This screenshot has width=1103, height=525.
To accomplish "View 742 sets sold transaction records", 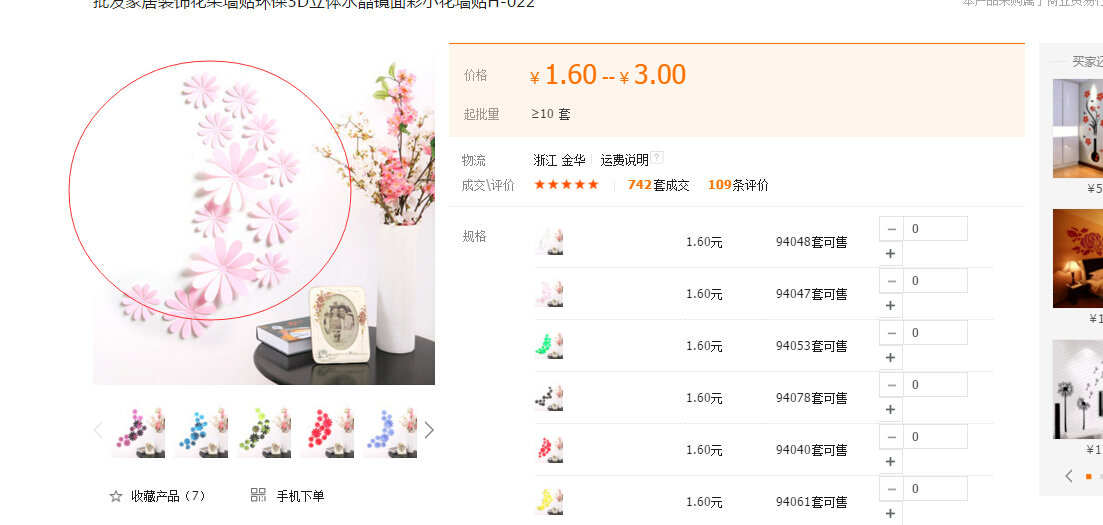I will point(658,185).
